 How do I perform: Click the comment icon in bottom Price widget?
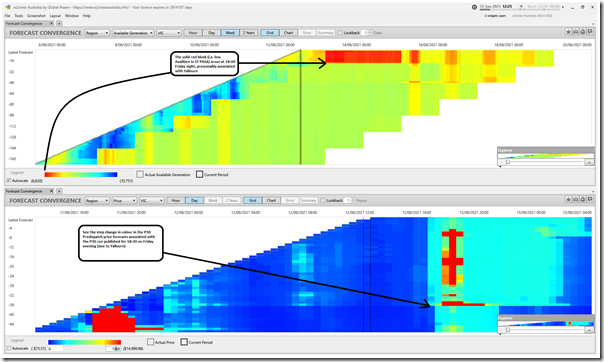590,199
